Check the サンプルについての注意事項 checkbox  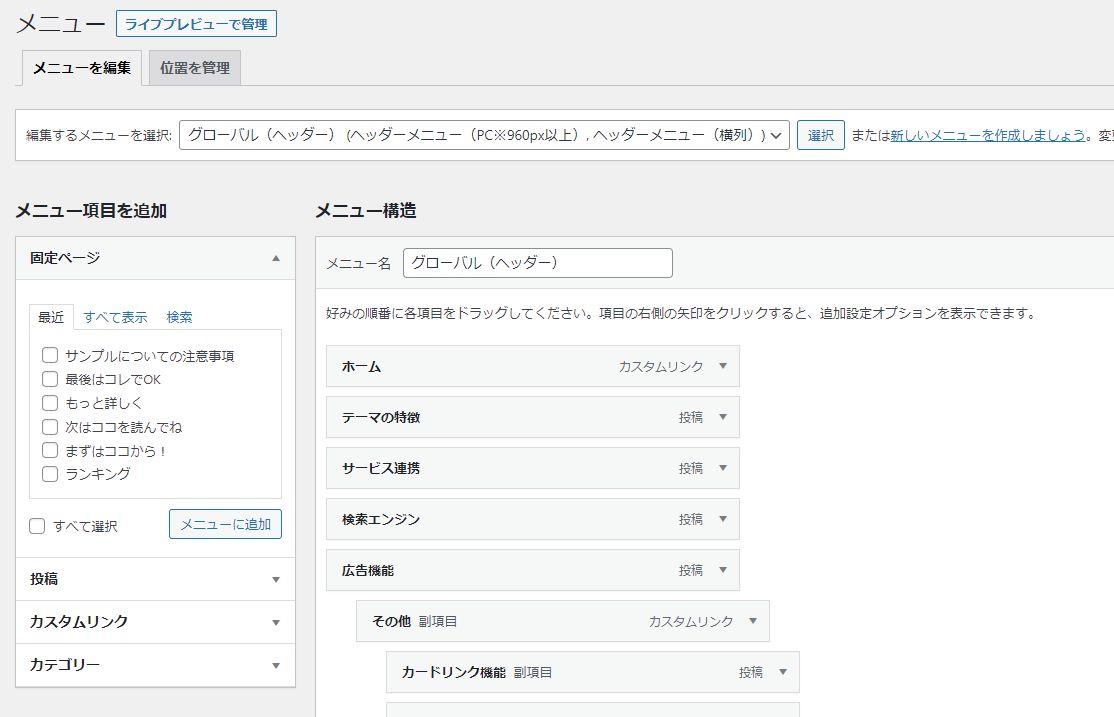(50, 355)
